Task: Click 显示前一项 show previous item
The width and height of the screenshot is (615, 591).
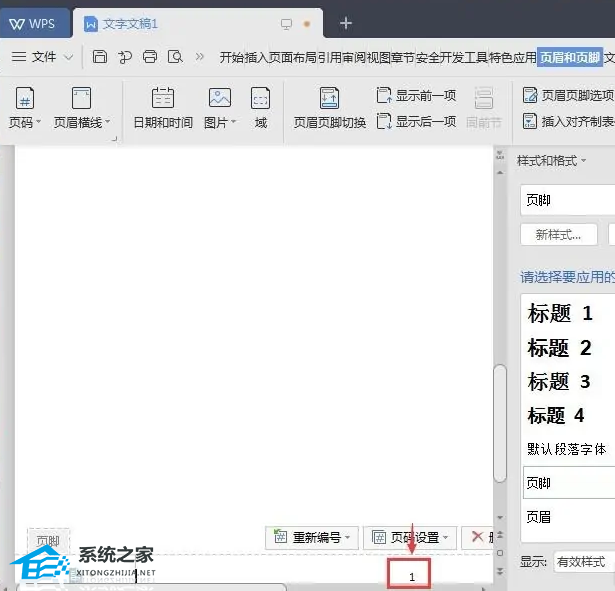Action: coord(416,96)
